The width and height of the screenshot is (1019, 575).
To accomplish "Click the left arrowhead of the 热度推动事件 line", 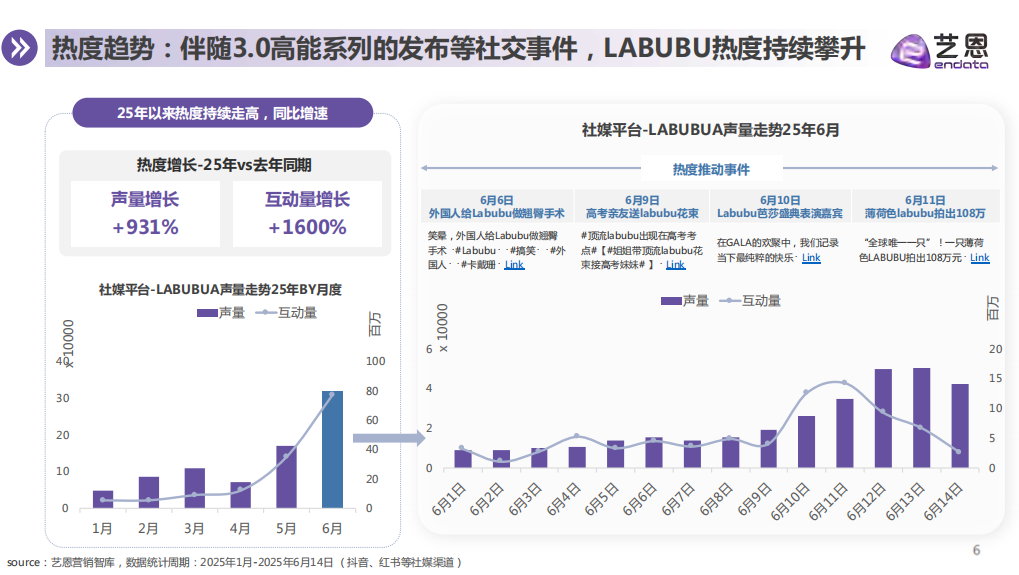I will pyautogui.click(x=425, y=169).
